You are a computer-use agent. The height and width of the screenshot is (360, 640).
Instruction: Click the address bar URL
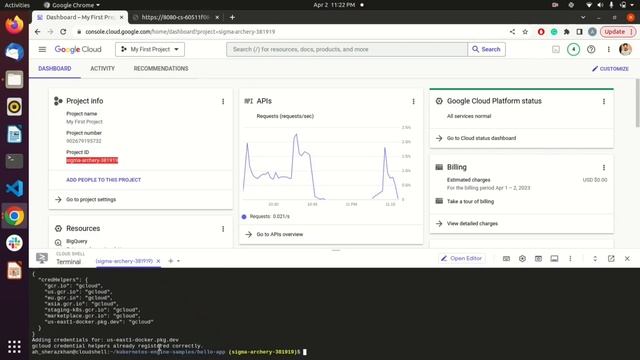tap(180, 32)
